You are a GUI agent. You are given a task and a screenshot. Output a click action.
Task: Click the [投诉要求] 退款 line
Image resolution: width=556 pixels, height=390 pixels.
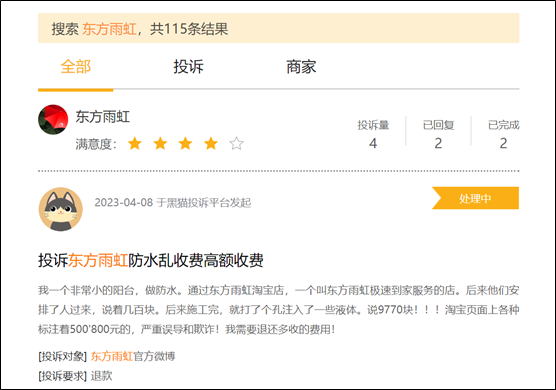(x=75, y=376)
